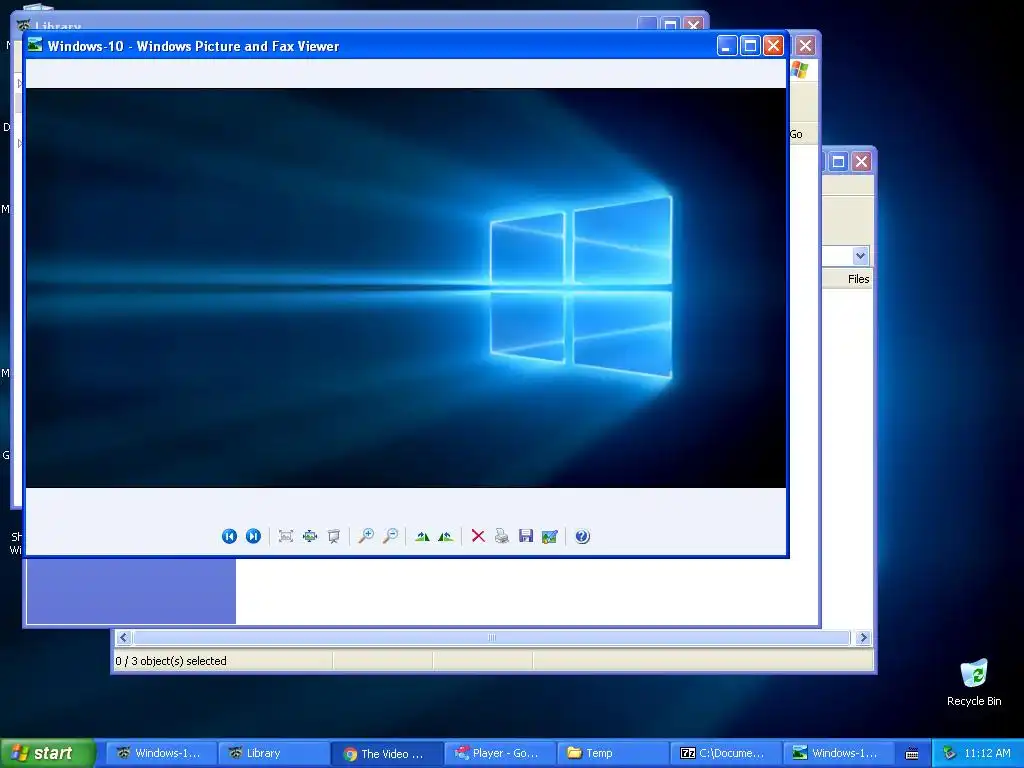Click the horizontal scrollbar thumb
Screen dimensions: 1024x768
[492, 637]
